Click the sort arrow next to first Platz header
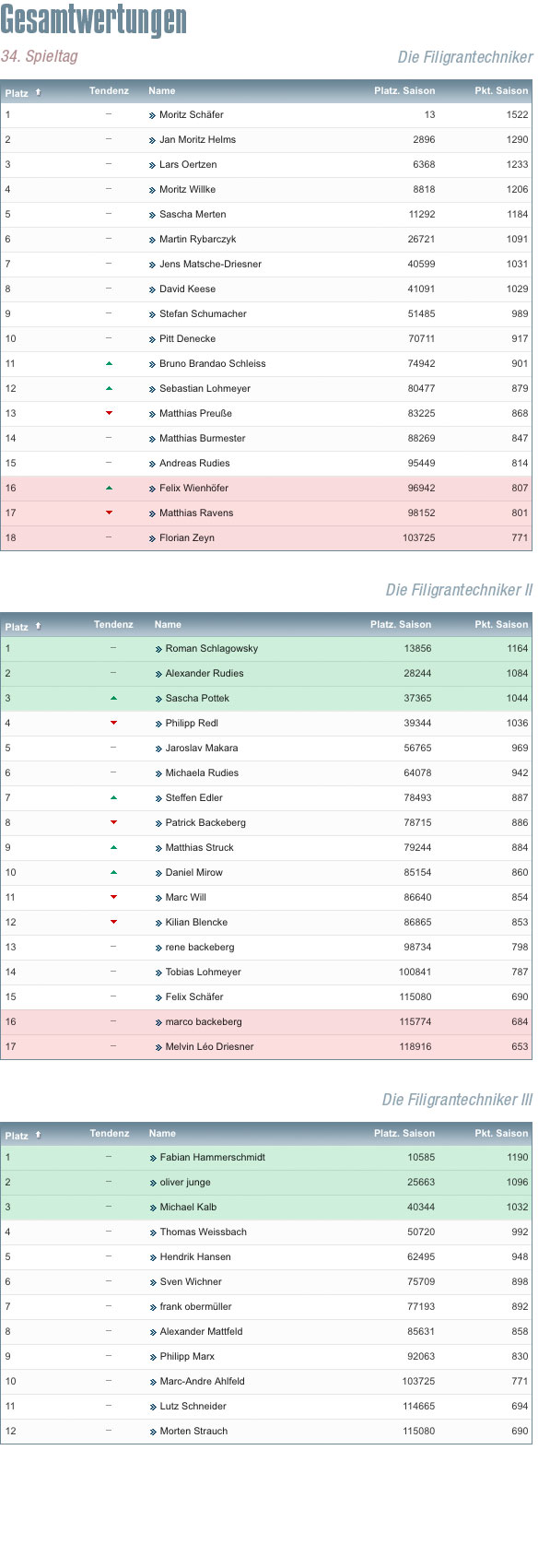The width and height of the screenshot is (550, 1568). pos(38,92)
